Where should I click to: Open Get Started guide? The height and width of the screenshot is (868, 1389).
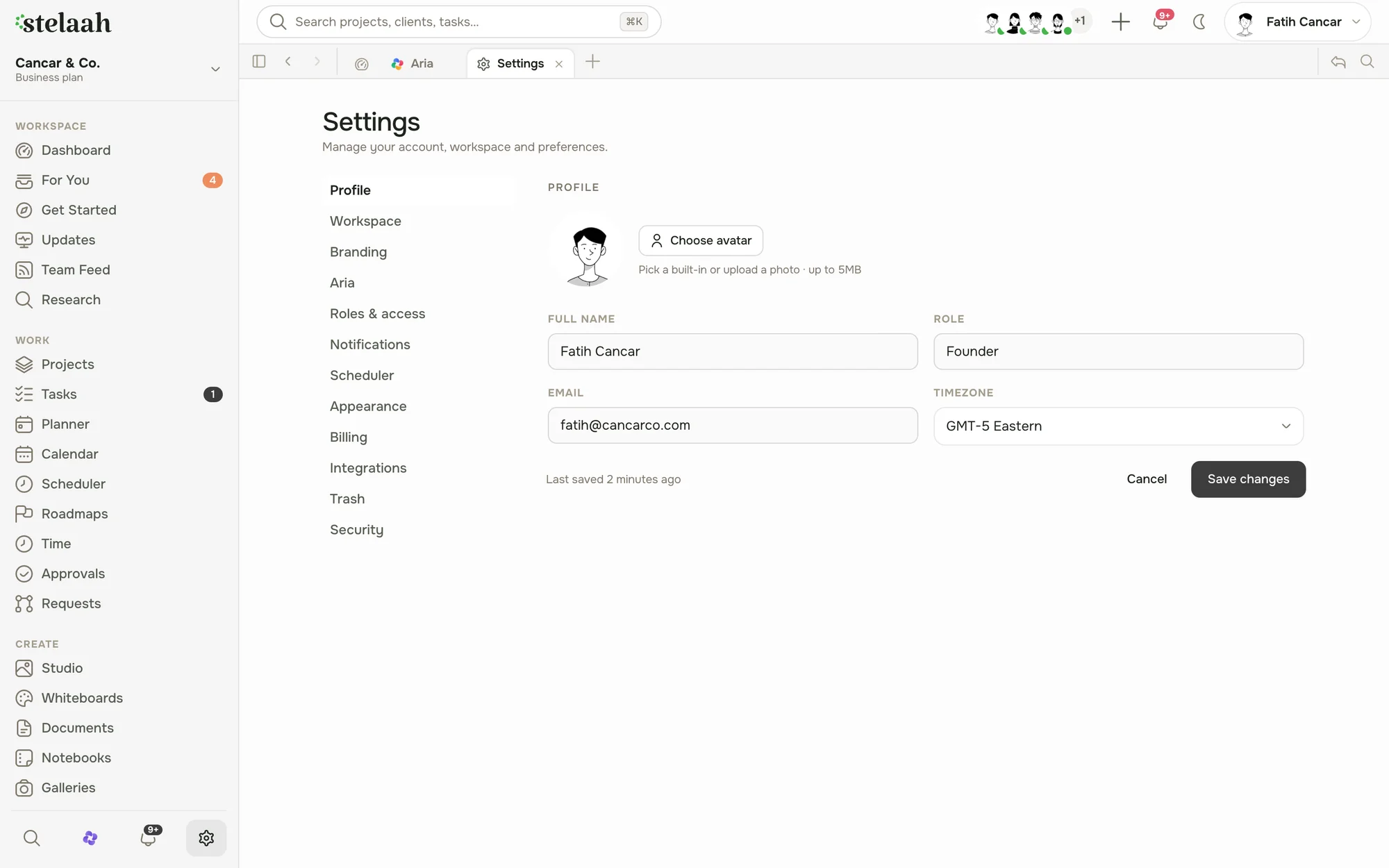click(118, 210)
